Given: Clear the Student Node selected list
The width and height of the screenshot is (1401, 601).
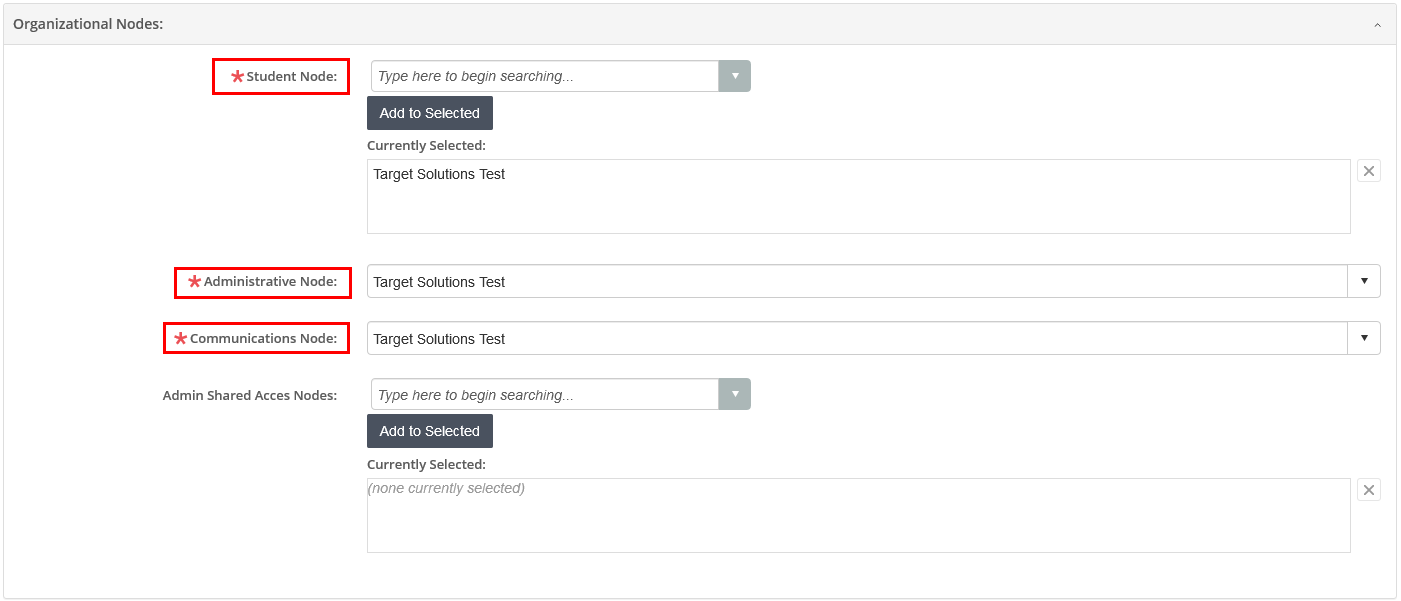Looking at the screenshot, I should point(1368,170).
